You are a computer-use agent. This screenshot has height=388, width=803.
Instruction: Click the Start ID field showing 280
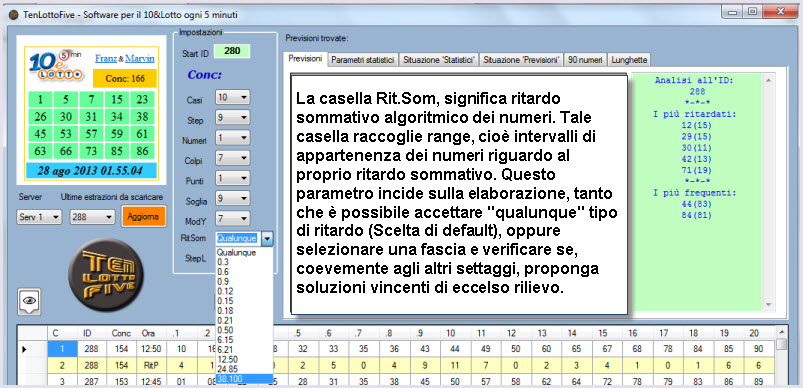232,51
